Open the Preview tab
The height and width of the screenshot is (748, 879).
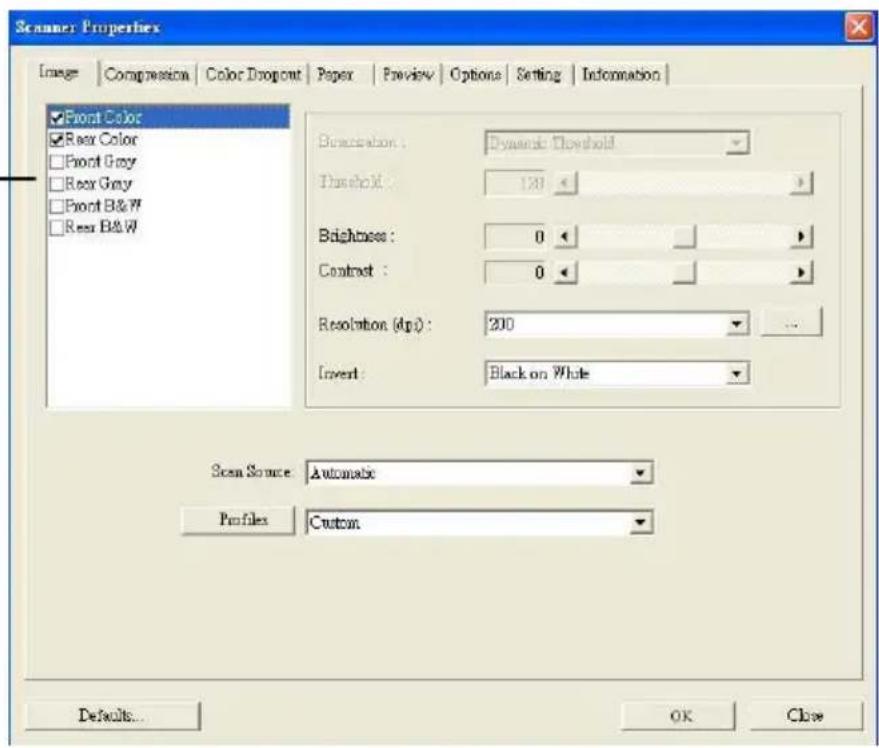click(408, 75)
